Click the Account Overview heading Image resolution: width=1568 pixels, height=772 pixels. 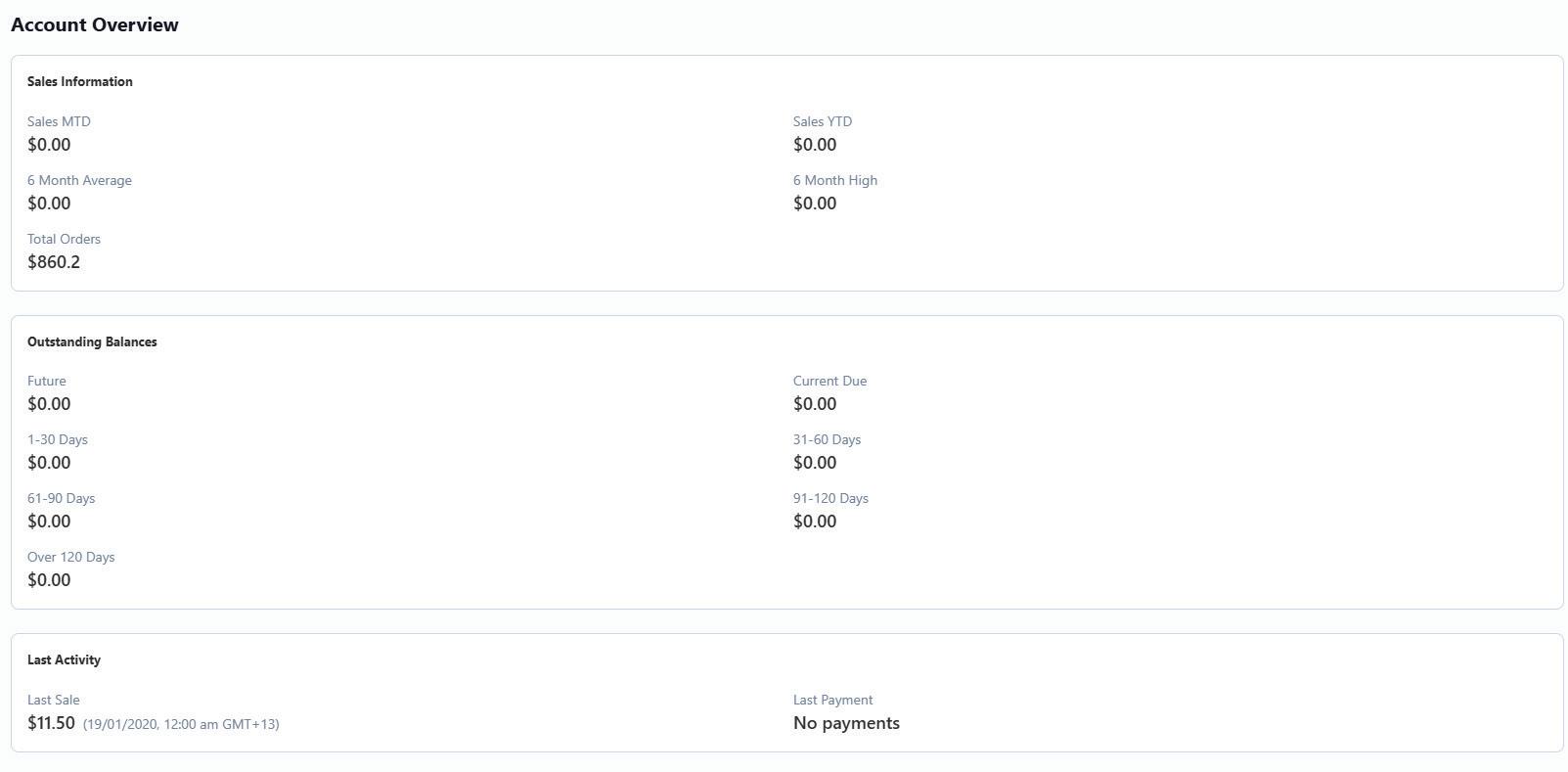[94, 24]
